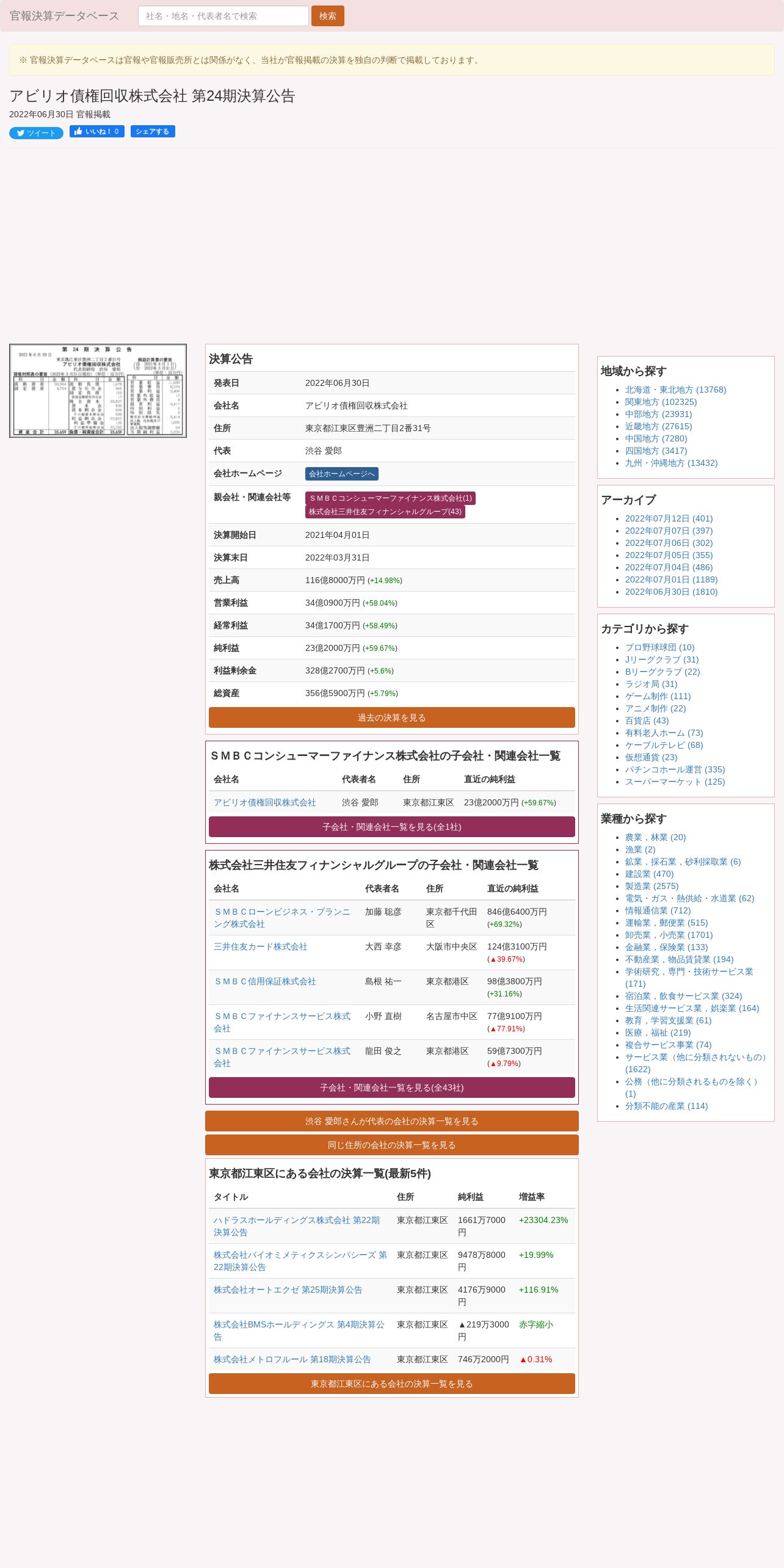Open アビリオ債権回収株式会社 link in subsidiary table
The height and width of the screenshot is (1568, 784).
point(265,802)
